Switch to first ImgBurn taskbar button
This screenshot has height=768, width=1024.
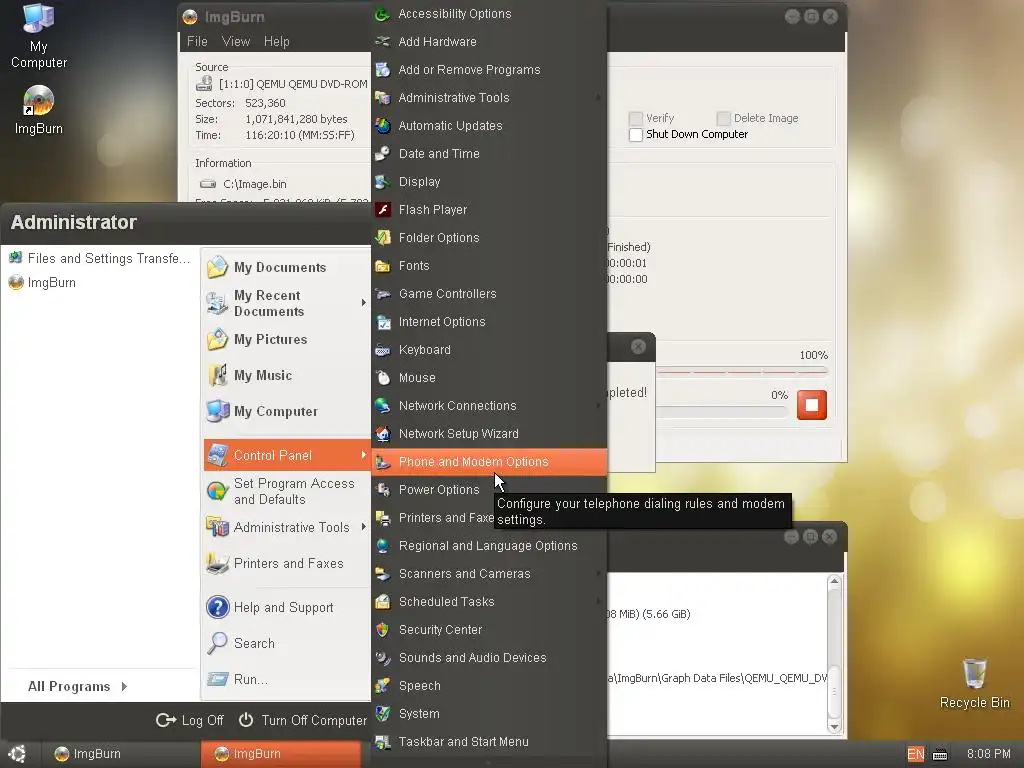tap(119, 754)
